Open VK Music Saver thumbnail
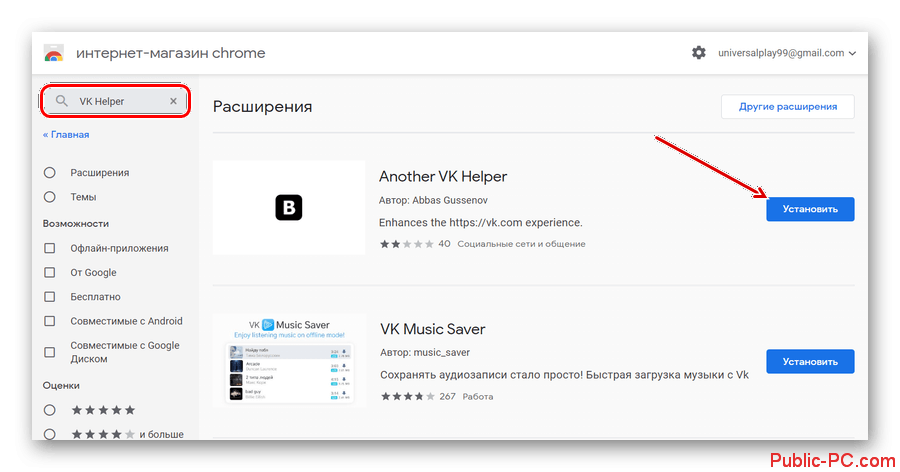The width and height of the screenshot is (900, 472). 289,360
